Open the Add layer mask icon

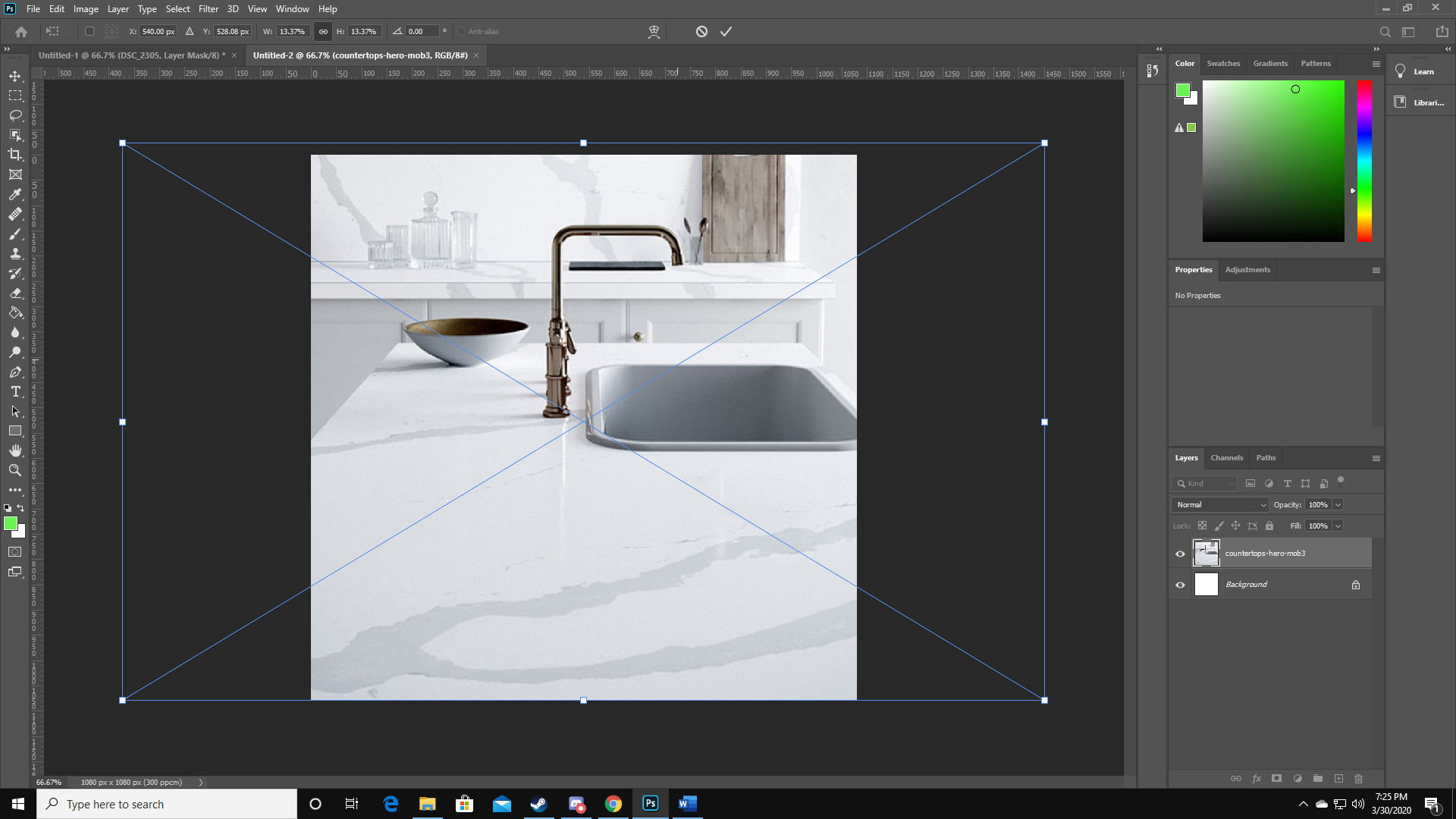(1278, 778)
